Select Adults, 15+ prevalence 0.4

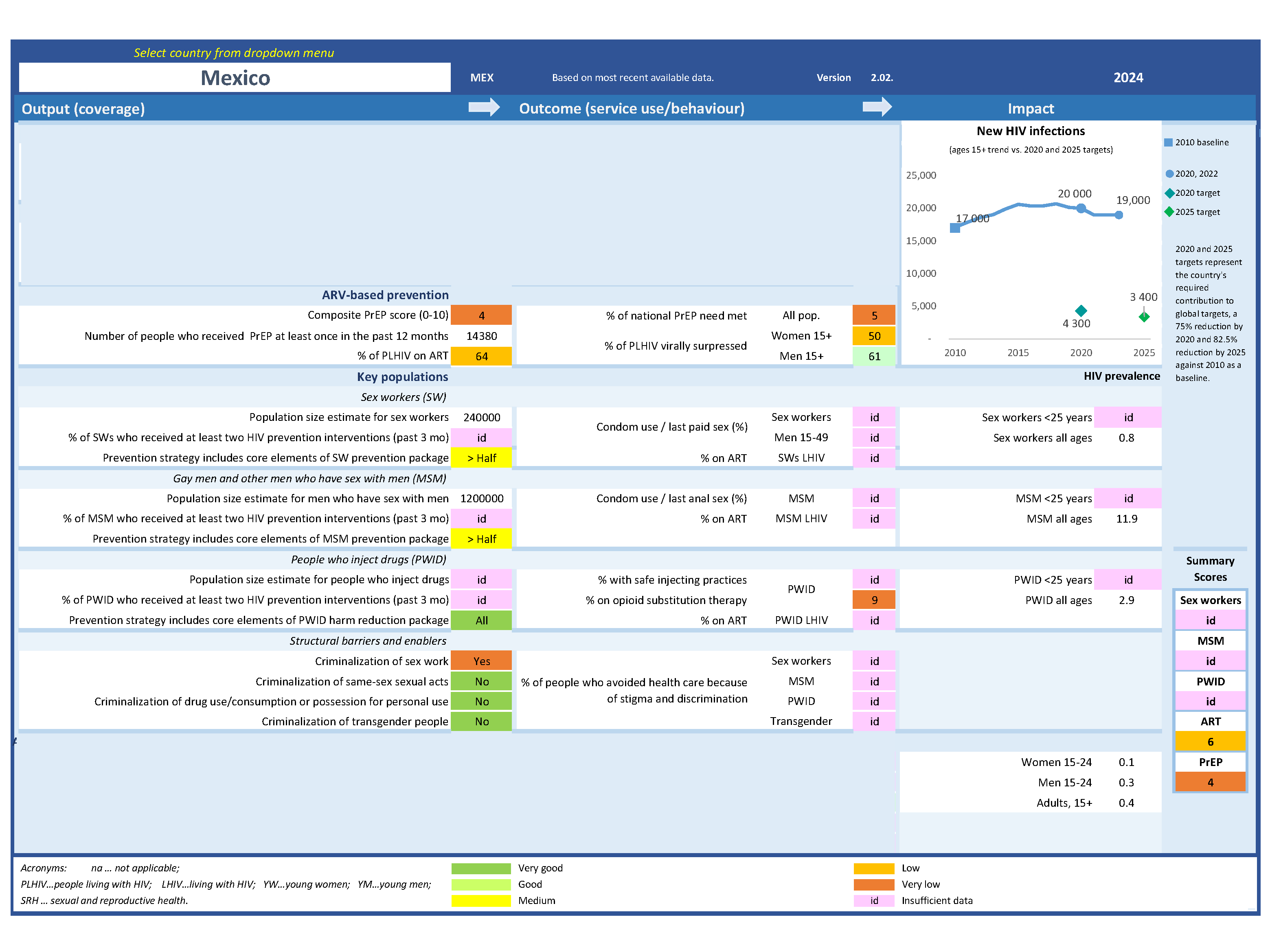tap(1127, 803)
